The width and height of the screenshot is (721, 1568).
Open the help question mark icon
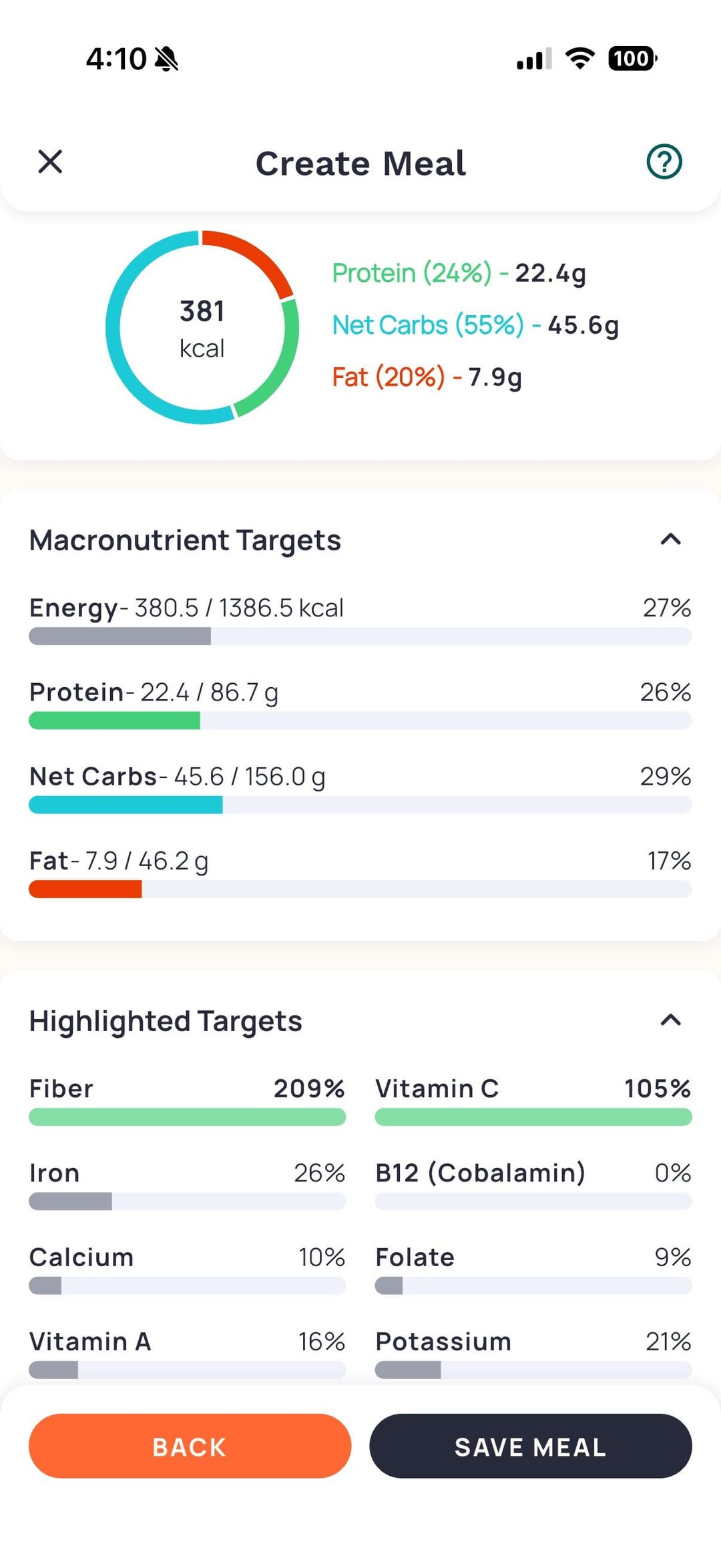pyautogui.click(x=664, y=162)
